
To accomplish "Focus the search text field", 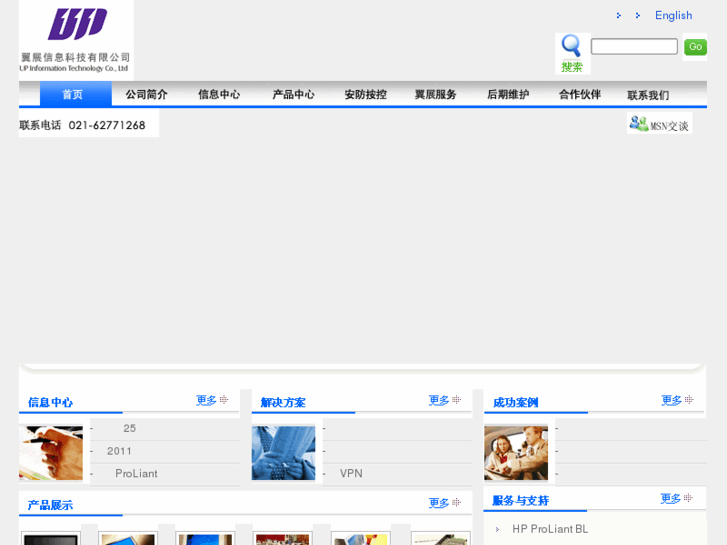I will click(634, 46).
